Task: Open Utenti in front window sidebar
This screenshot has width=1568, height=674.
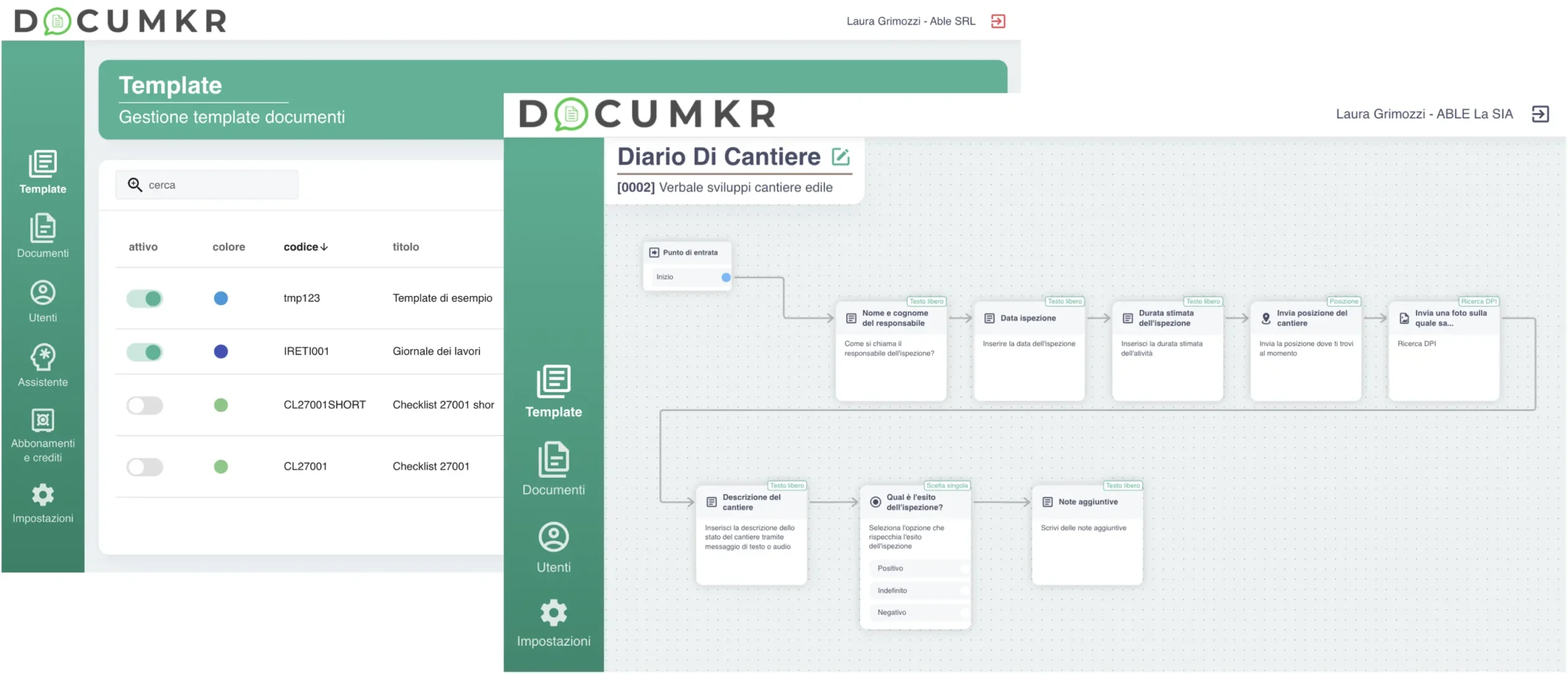Action: point(554,547)
